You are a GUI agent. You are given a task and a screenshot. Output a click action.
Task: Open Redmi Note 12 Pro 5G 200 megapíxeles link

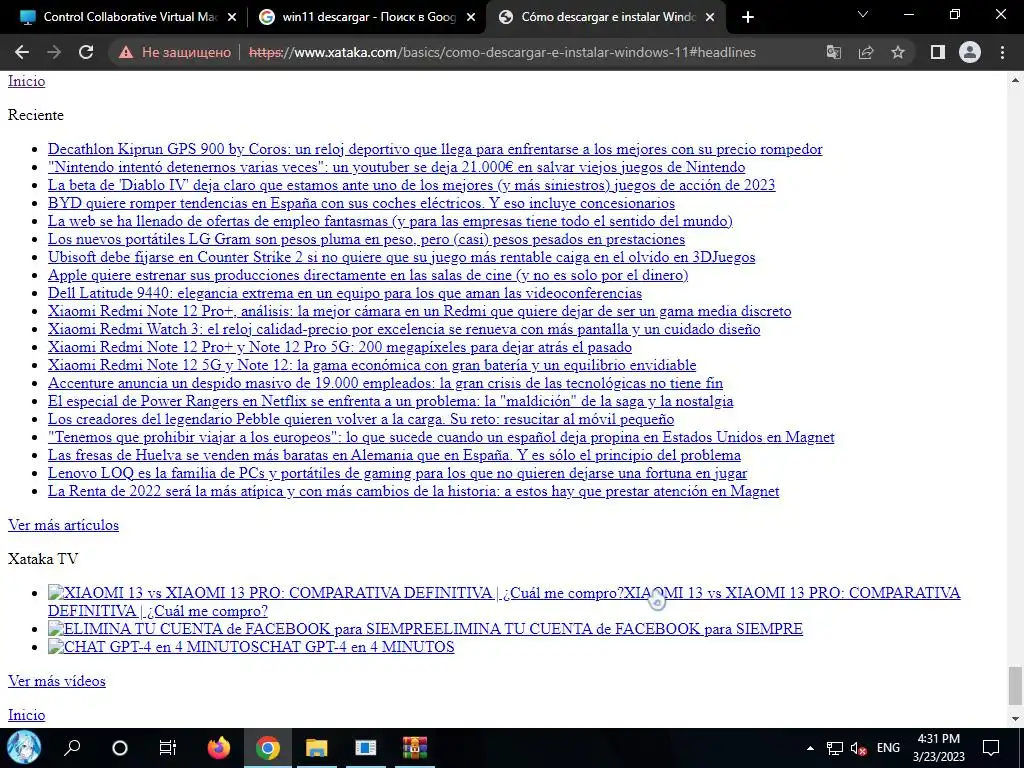click(340, 347)
